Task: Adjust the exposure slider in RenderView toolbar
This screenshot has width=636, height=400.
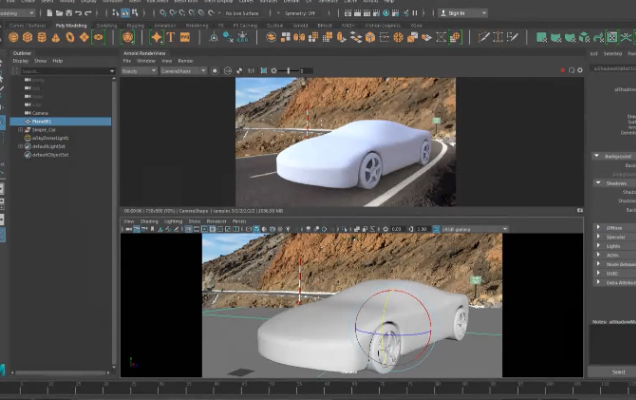Action: point(290,71)
